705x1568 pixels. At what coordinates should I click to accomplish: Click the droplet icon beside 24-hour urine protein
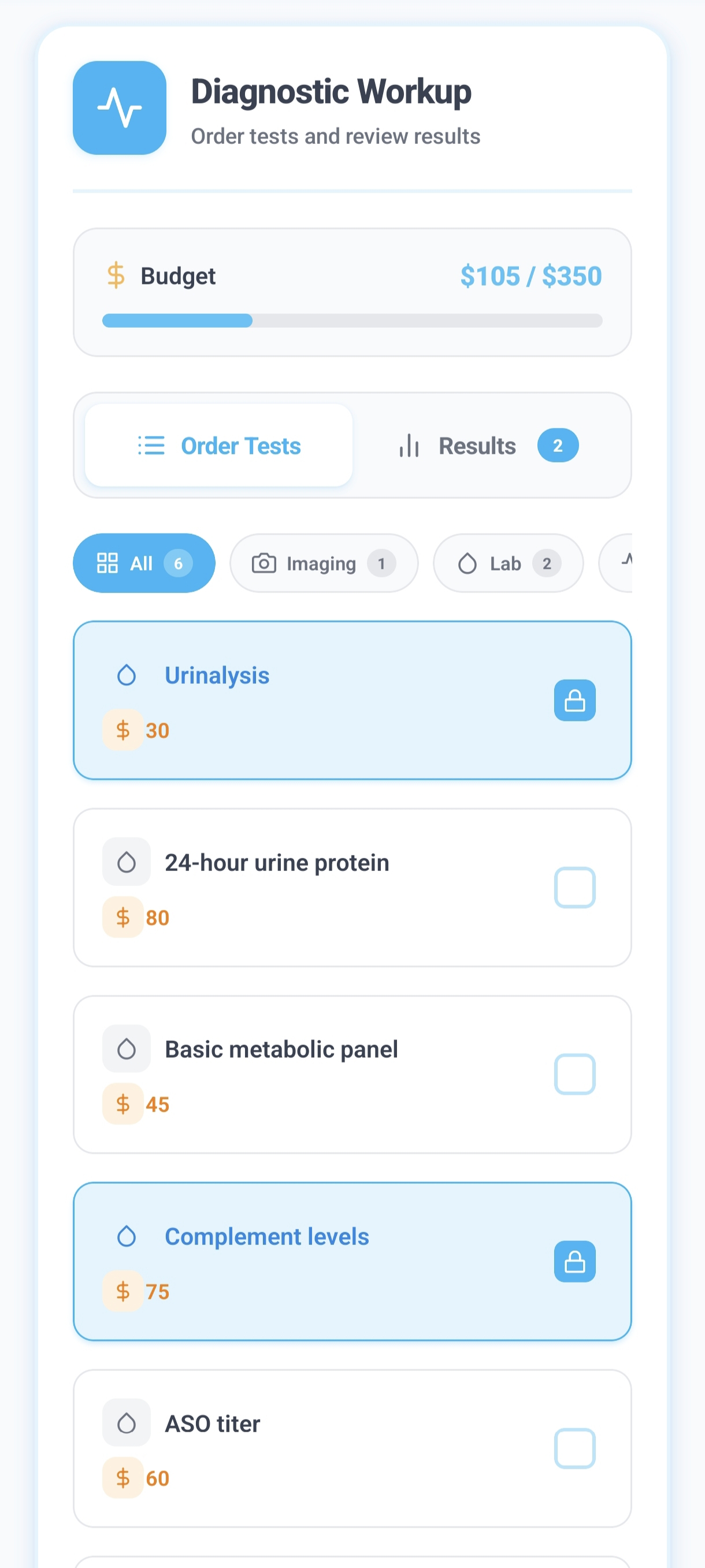(x=127, y=862)
